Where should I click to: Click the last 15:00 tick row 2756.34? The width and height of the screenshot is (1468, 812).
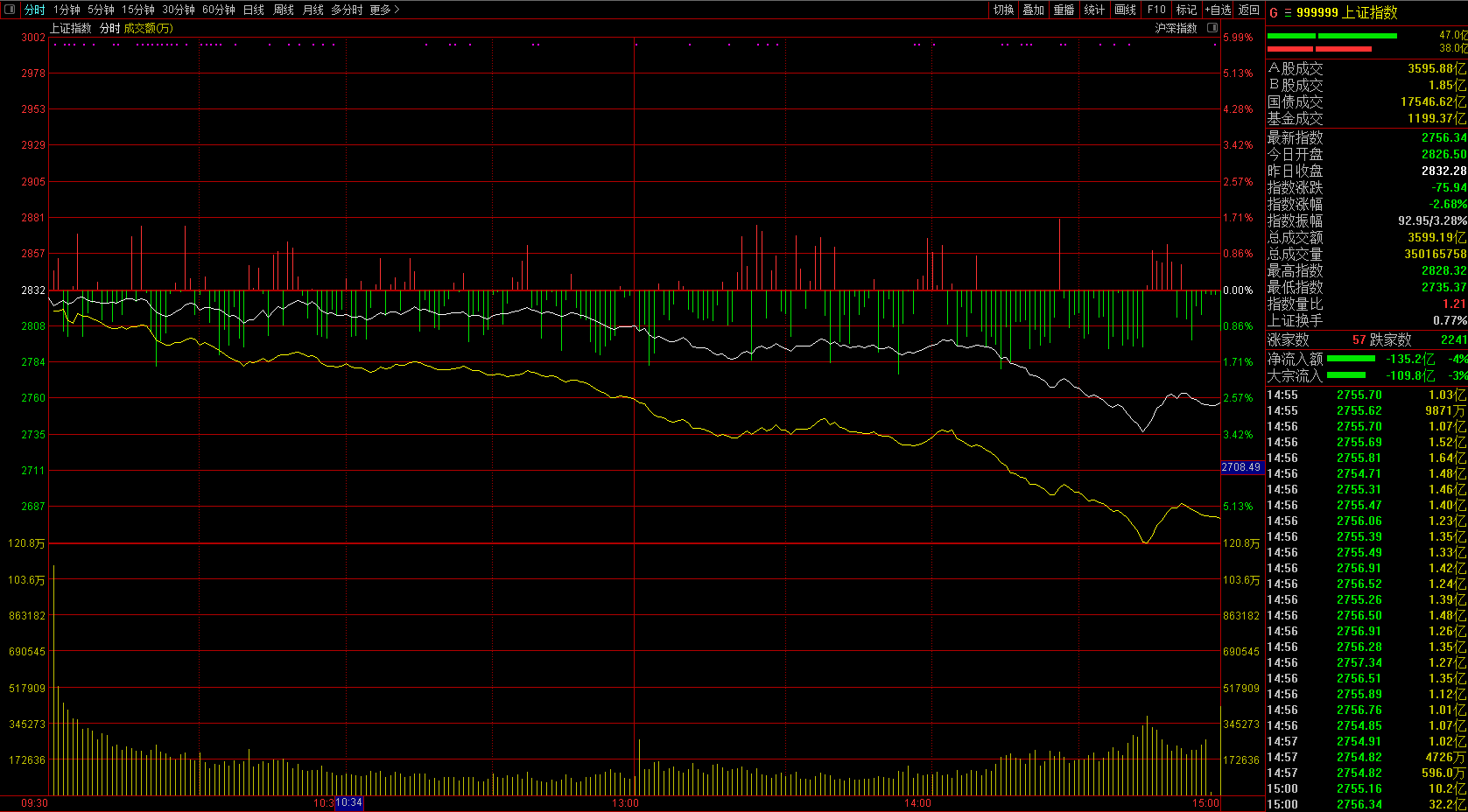(x=1366, y=804)
